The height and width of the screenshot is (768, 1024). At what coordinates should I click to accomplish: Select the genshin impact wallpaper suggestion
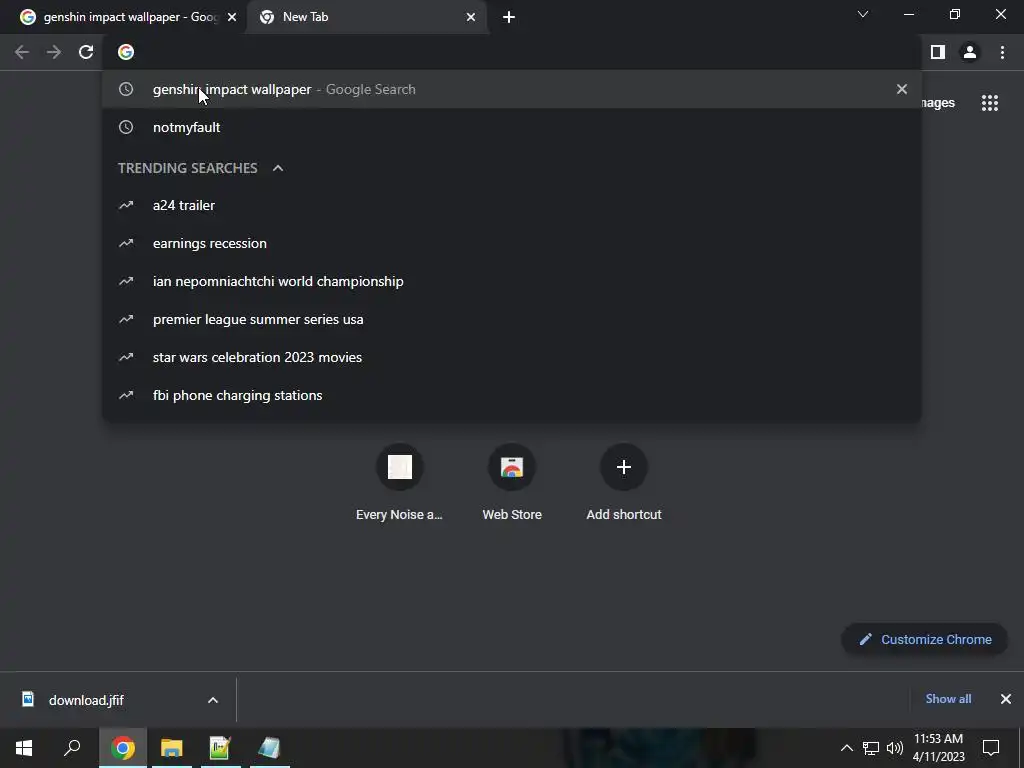pos(512,89)
